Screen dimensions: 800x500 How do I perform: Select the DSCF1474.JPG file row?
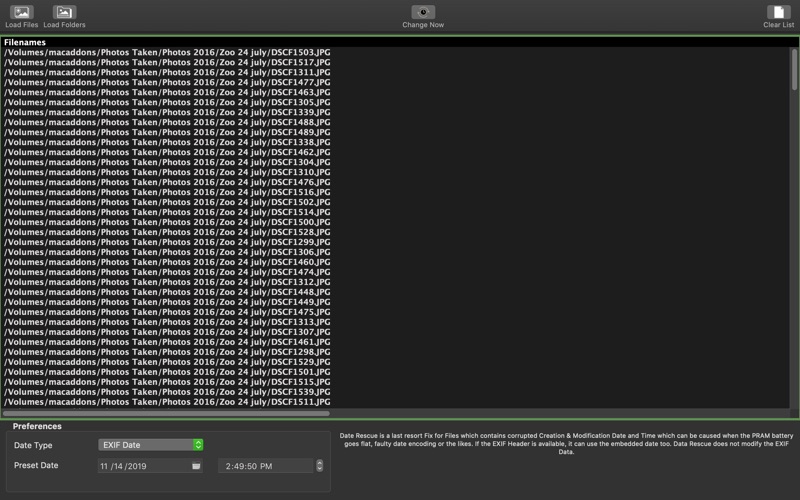point(396,272)
